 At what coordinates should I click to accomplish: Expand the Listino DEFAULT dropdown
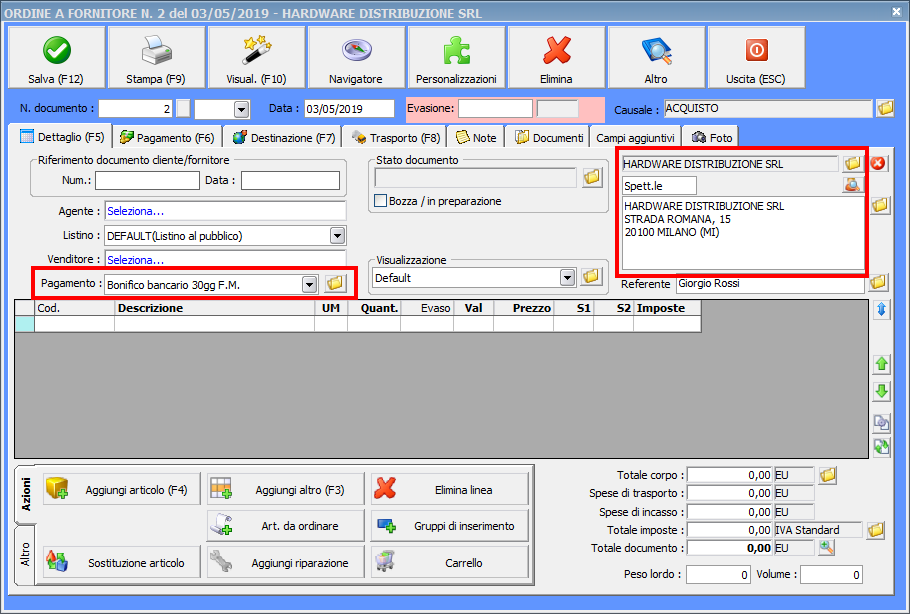click(337, 235)
